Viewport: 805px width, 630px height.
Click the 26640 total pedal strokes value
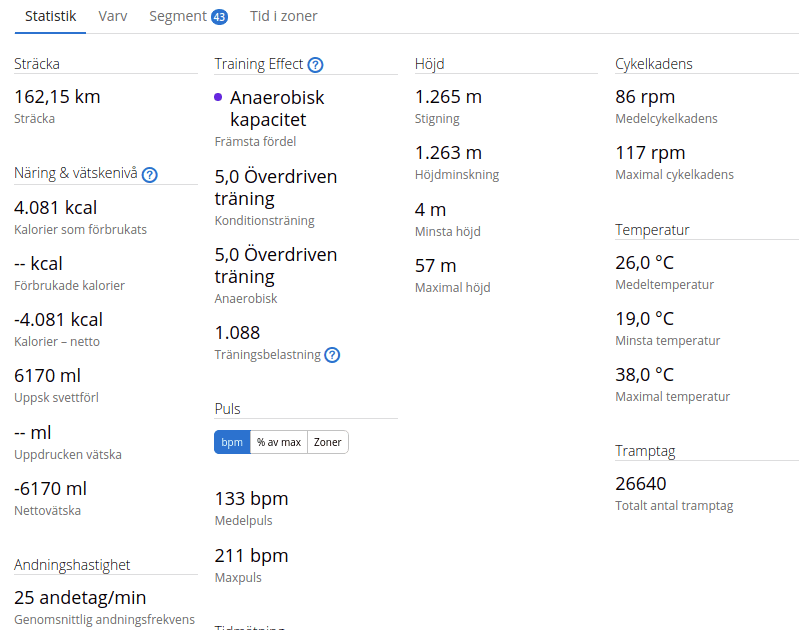(x=641, y=484)
